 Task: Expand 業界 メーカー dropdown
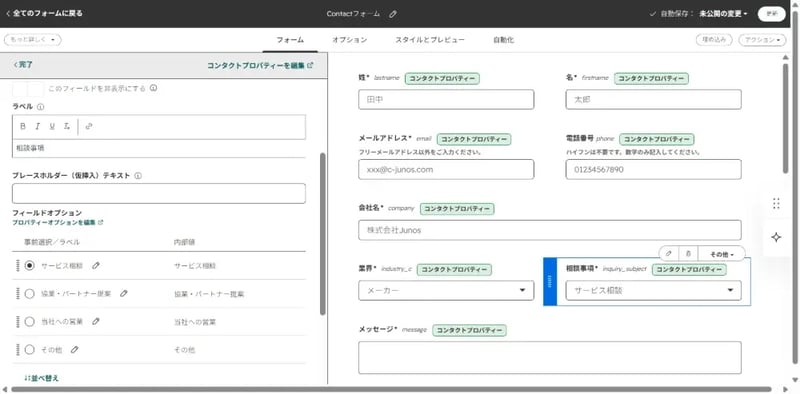coord(446,290)
